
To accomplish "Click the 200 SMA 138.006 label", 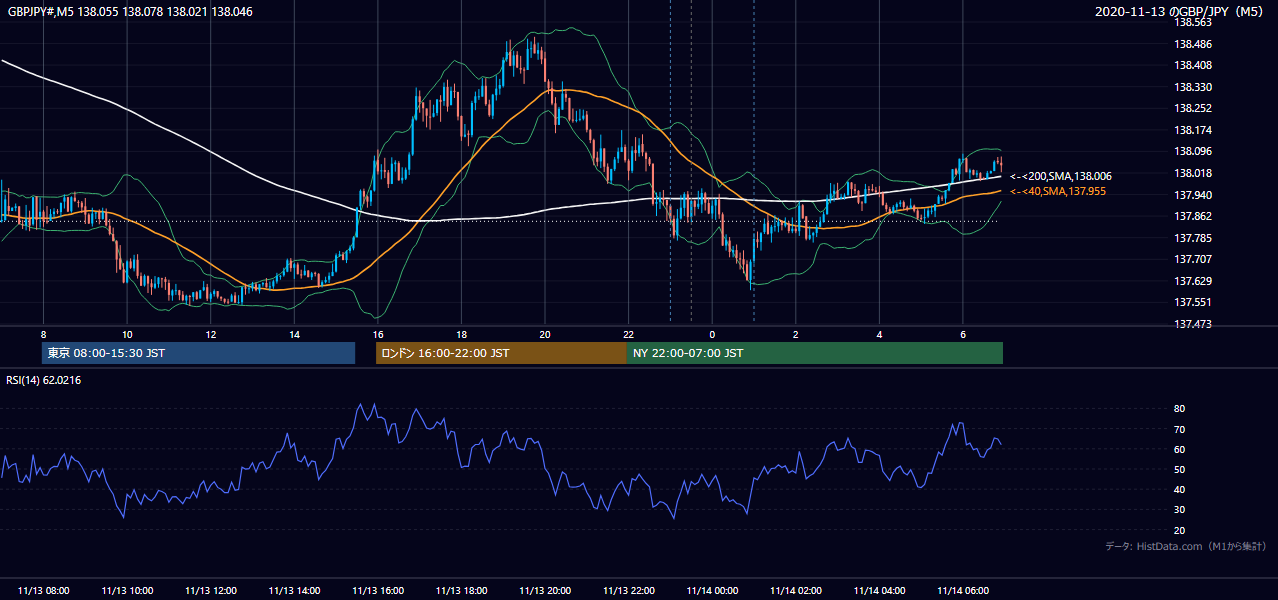I will click(x=1060, y=176).
